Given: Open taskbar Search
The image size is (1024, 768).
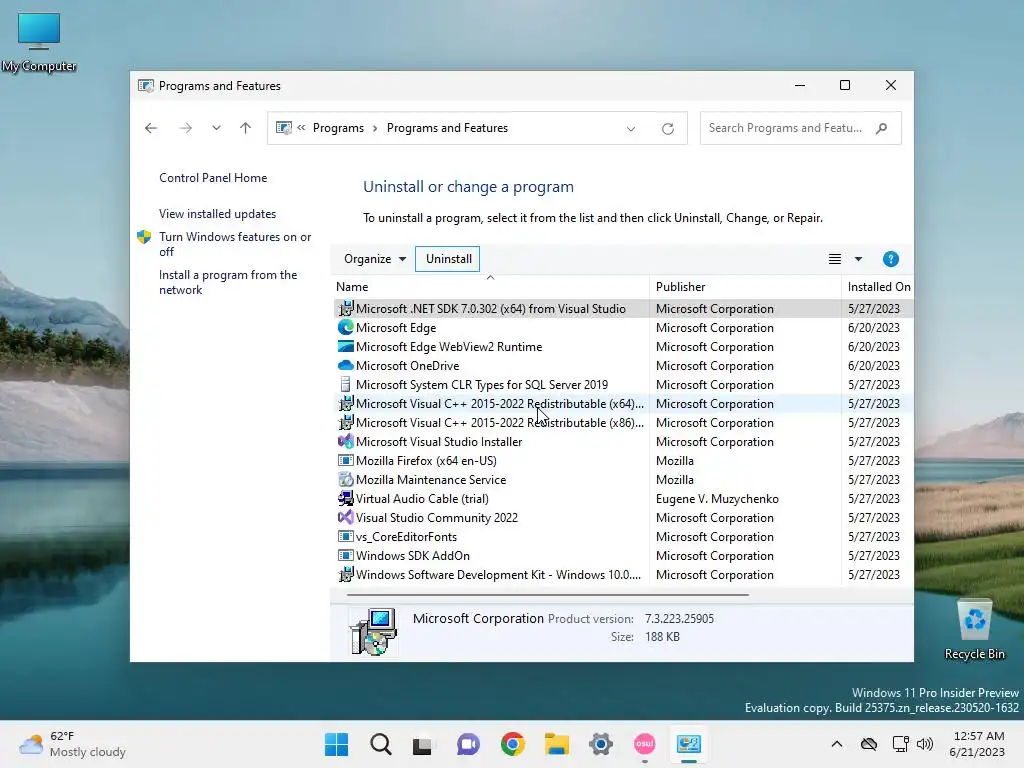Looking at the screenshot, I should tap(380, 744).
